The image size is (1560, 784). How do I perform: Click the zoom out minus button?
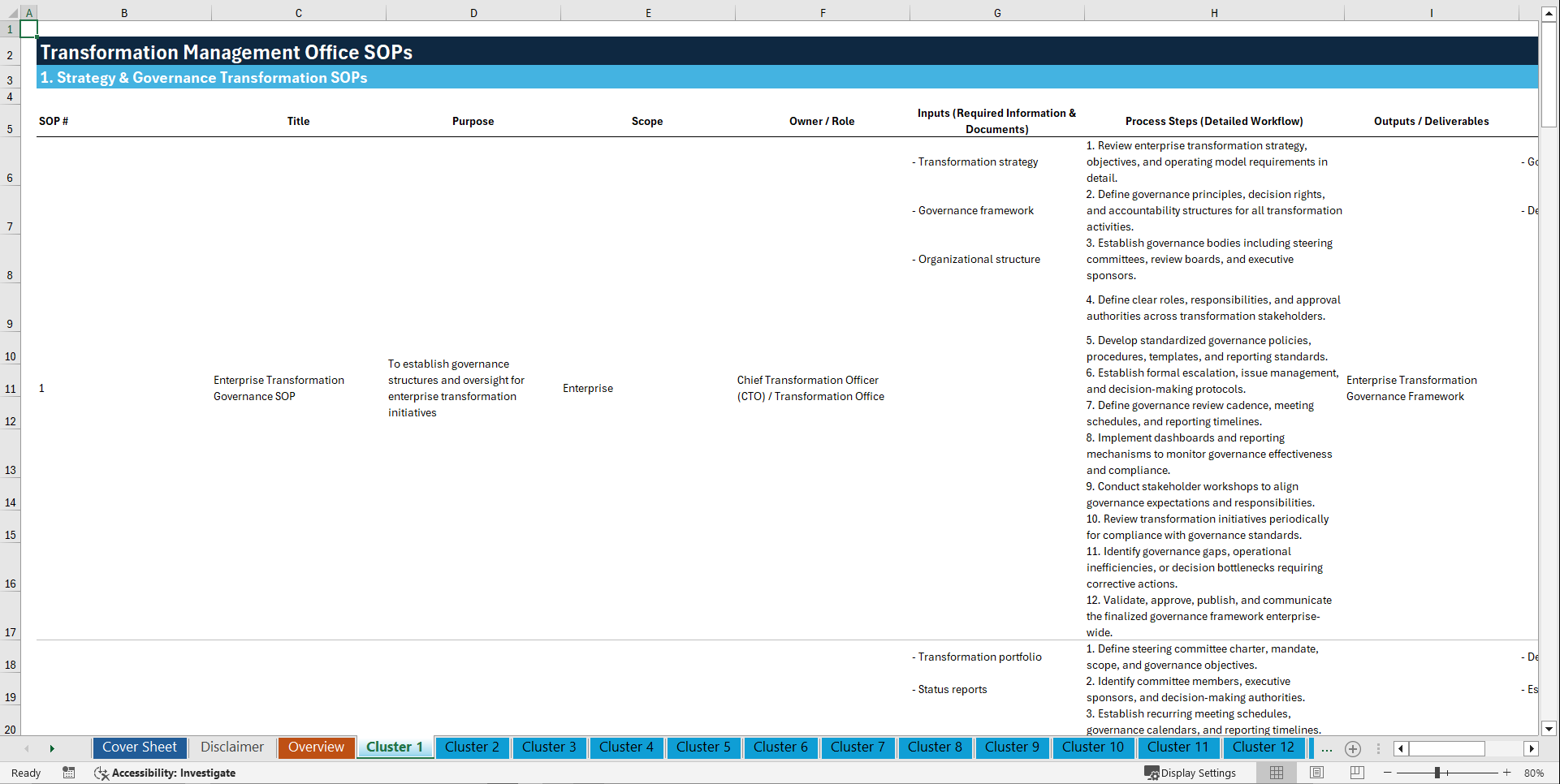pyautogui.click(x=1388, y=773)
